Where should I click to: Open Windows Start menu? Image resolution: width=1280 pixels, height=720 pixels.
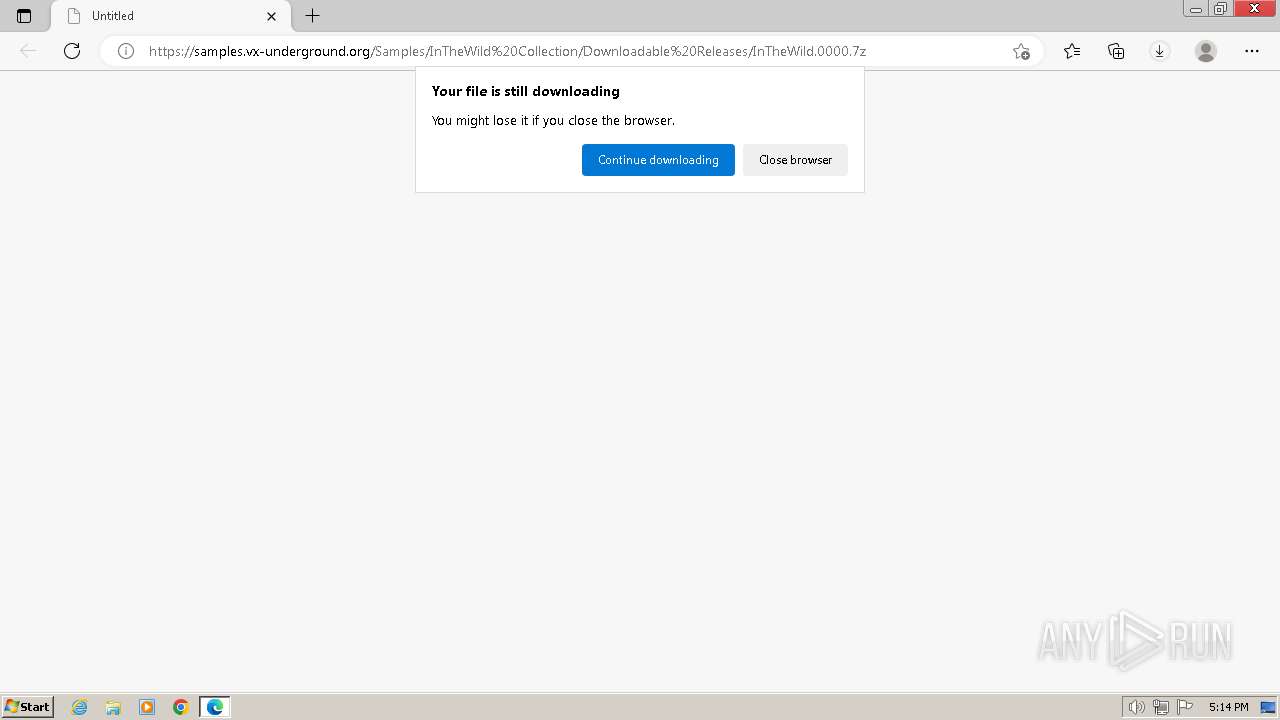27,707
